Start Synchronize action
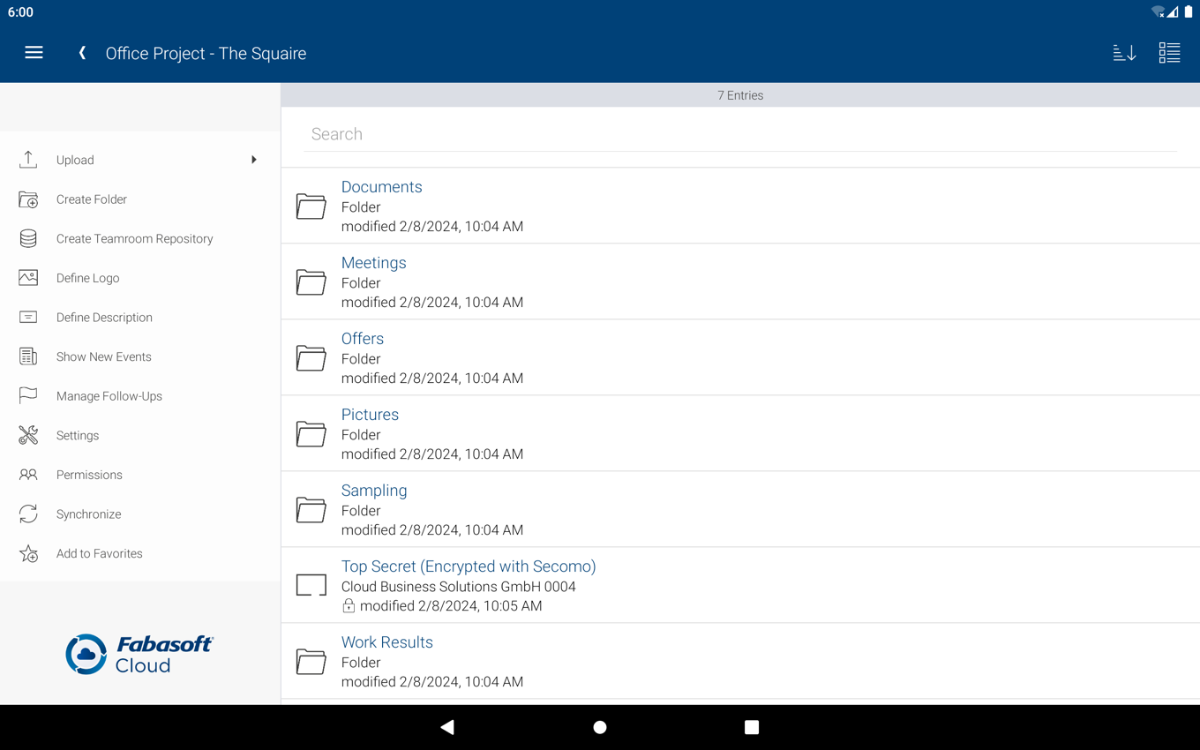This screenshot has height=750, width=1200. click(140, 514)
